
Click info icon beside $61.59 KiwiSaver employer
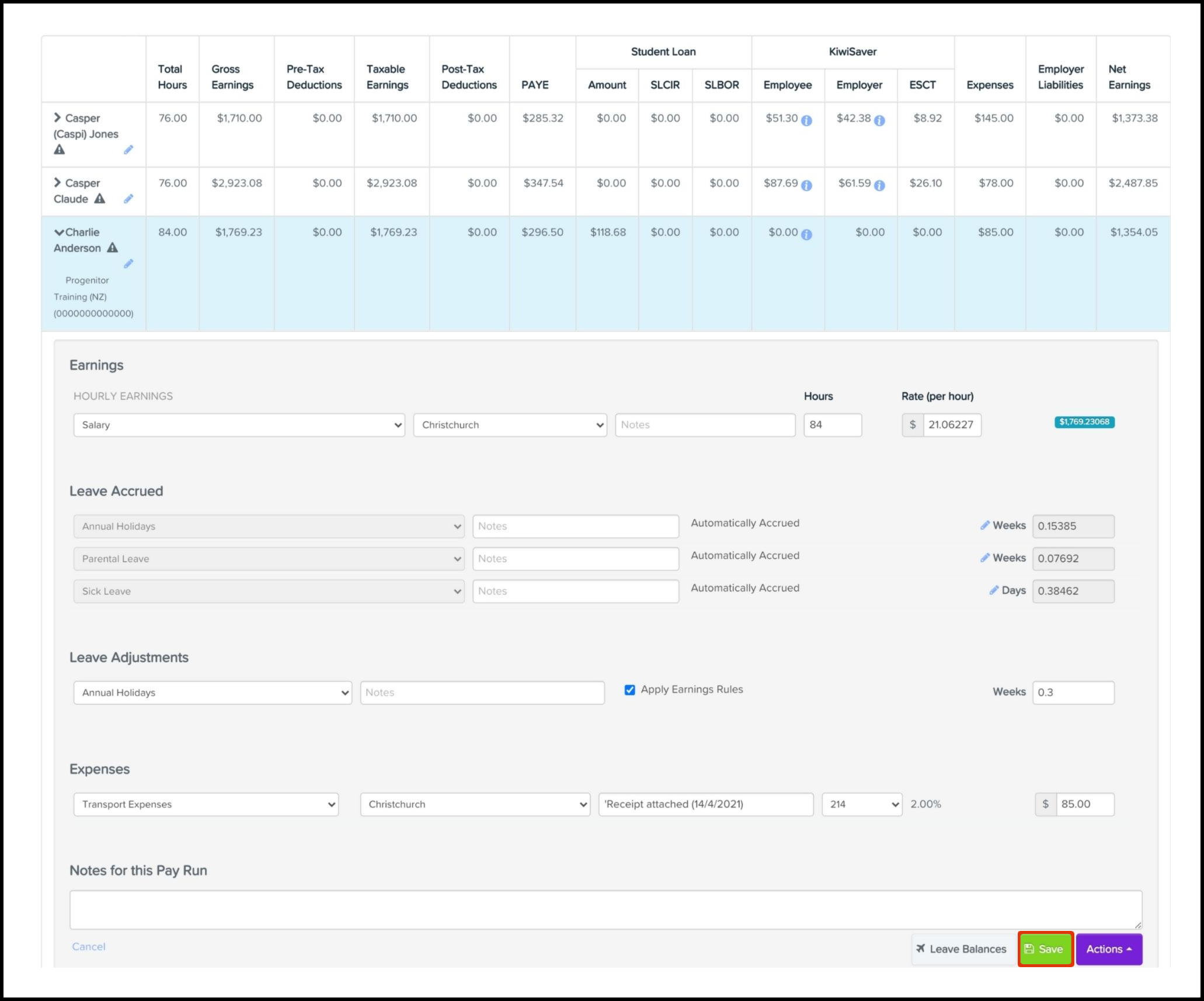click(879, 186)
